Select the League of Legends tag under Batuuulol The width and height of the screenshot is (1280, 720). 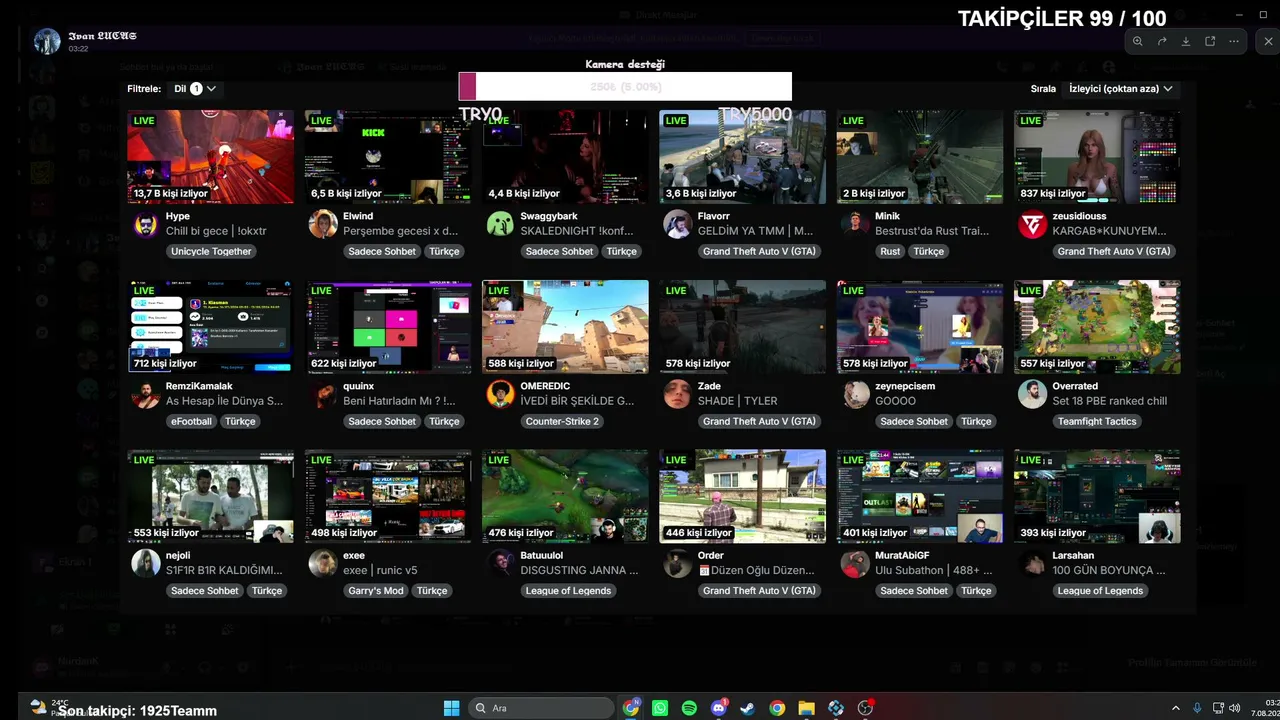tap(568, 591)
